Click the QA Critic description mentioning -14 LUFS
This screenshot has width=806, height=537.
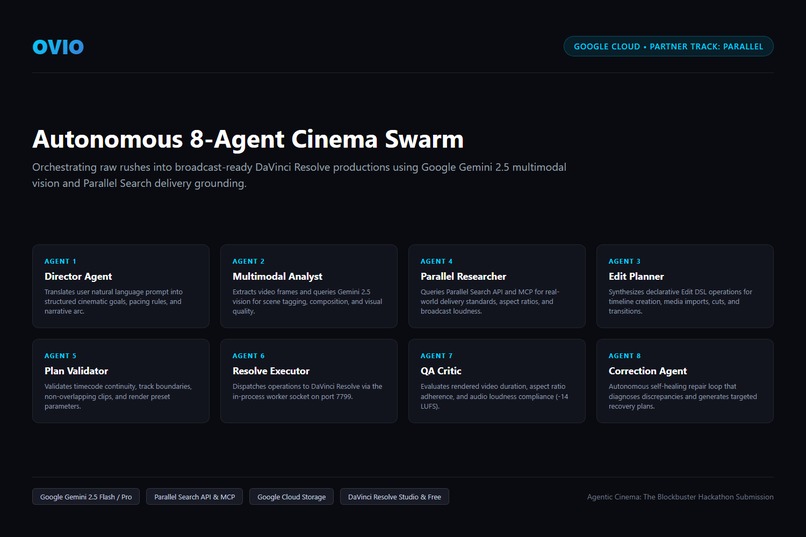[494, 396]
